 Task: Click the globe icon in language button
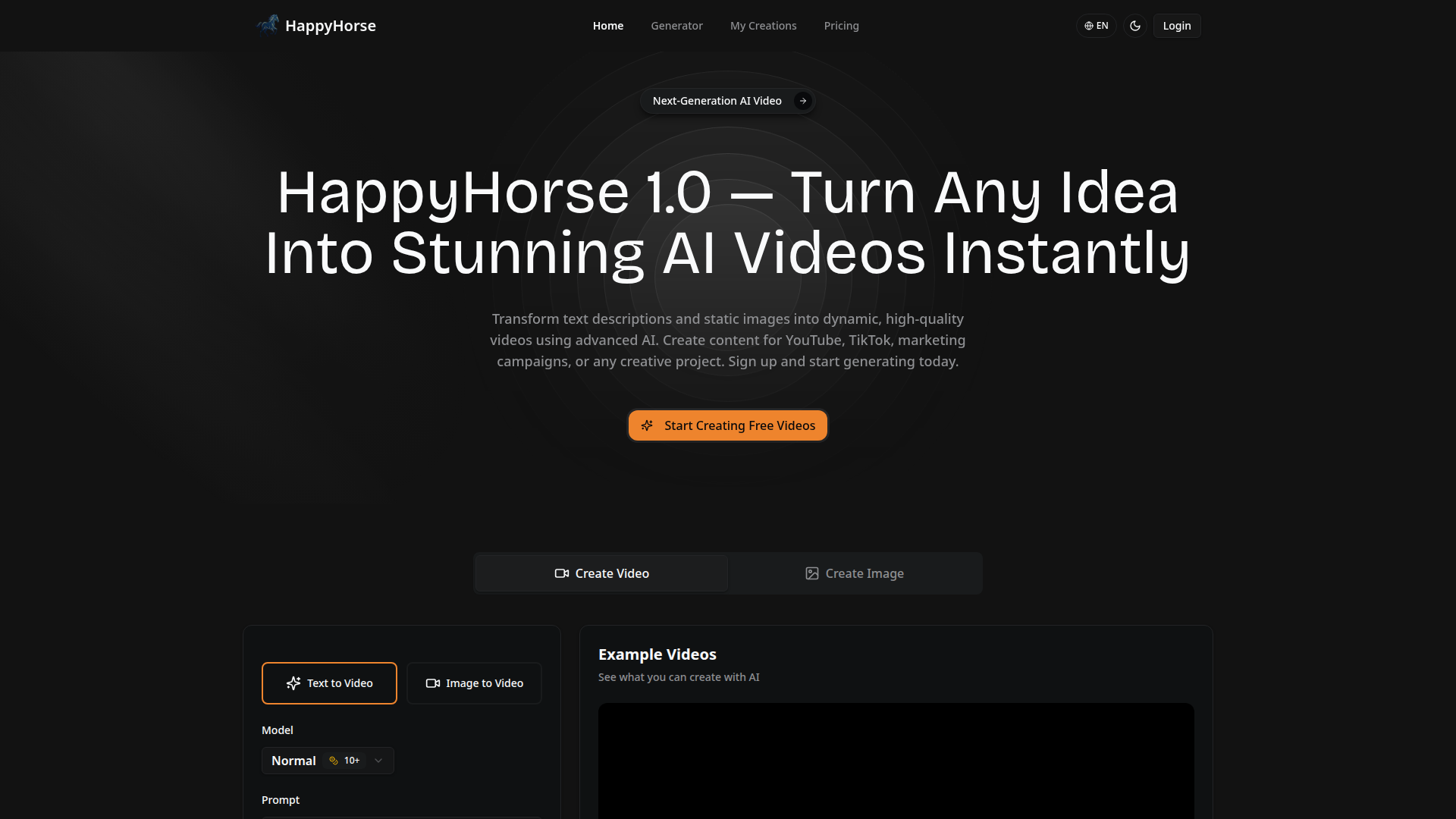(1089, 26)
